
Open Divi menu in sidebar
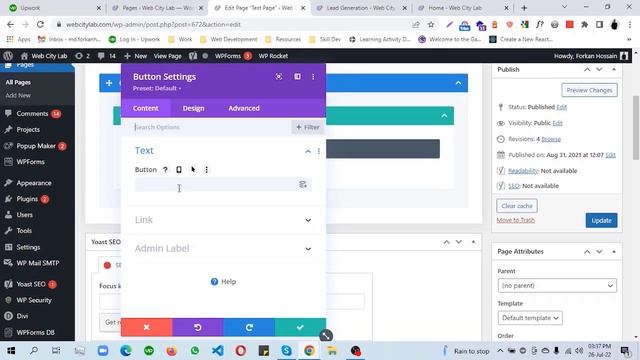(22, 316)
